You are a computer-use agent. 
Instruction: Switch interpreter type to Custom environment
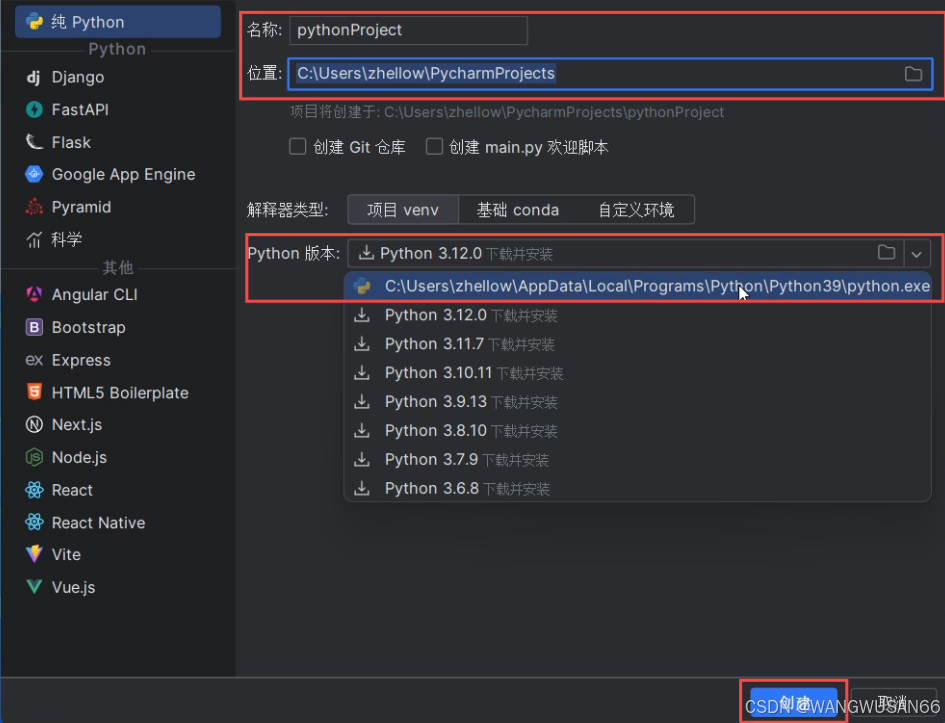[636, 210]
